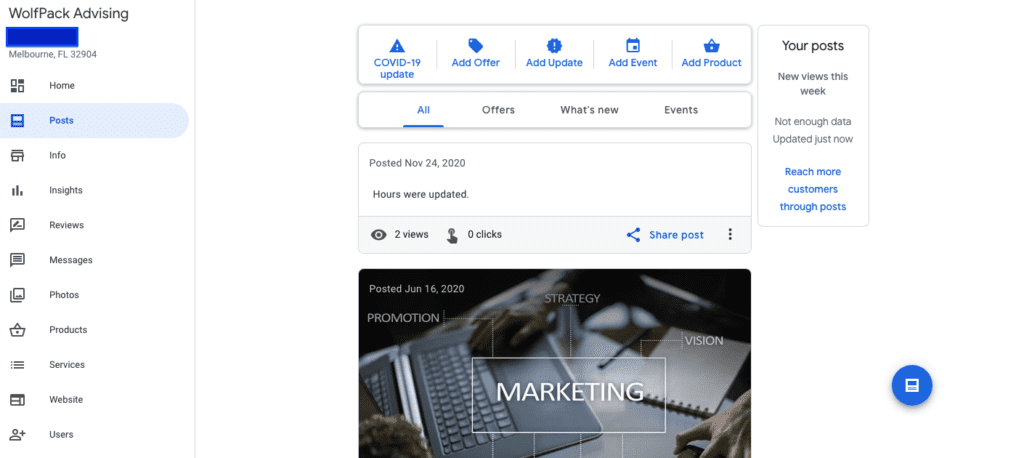This screenshot has width=1024, height=458.
Task: Click the Add Offer label
Action: point(475,63)
